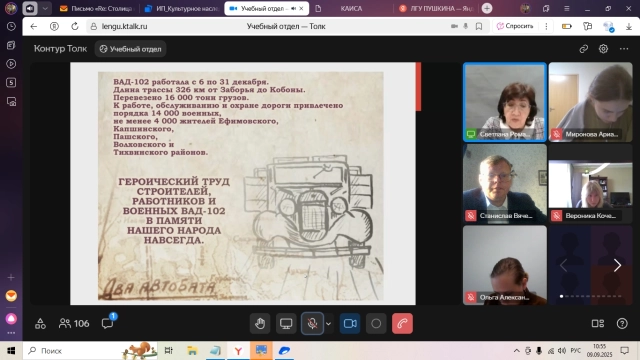Image resolution: width=640 pixels, height=360 pixels.
Task: Toggle the muted microphone button
Action: tap(312, 324)
